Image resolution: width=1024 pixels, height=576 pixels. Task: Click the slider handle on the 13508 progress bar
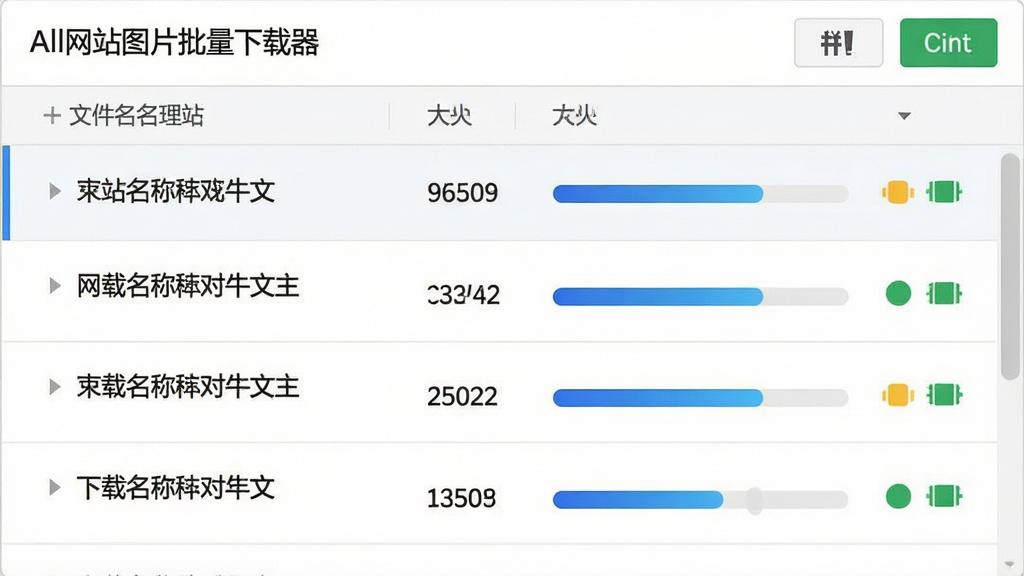click(755, 500)
